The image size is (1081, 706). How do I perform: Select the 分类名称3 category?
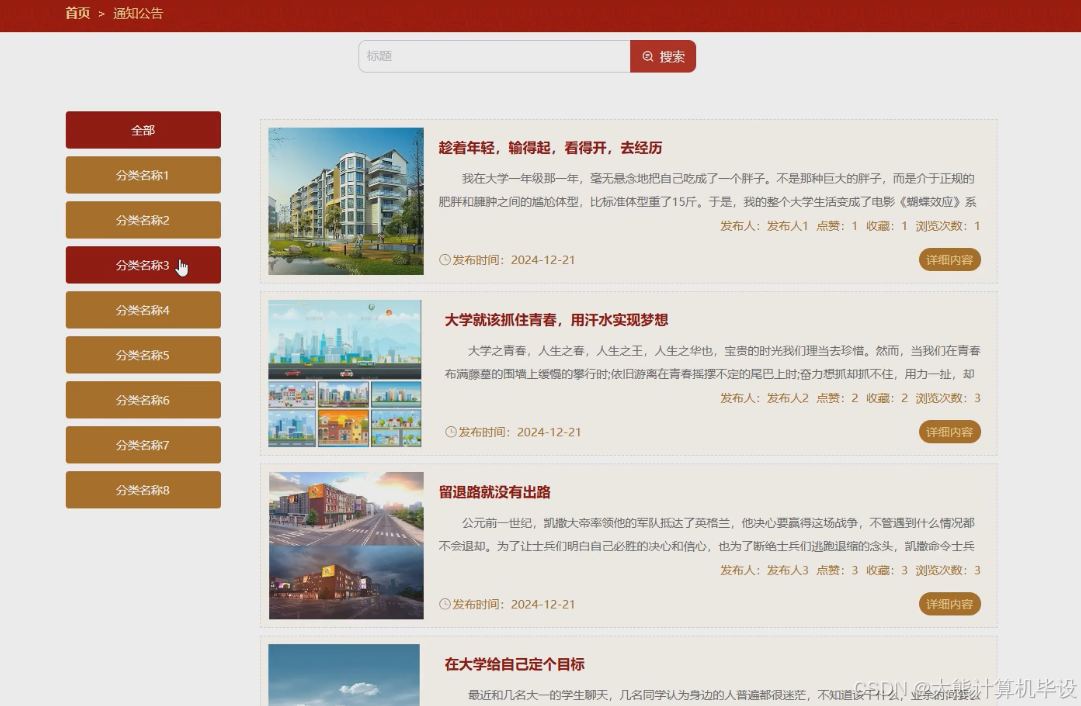coord(143,265)
